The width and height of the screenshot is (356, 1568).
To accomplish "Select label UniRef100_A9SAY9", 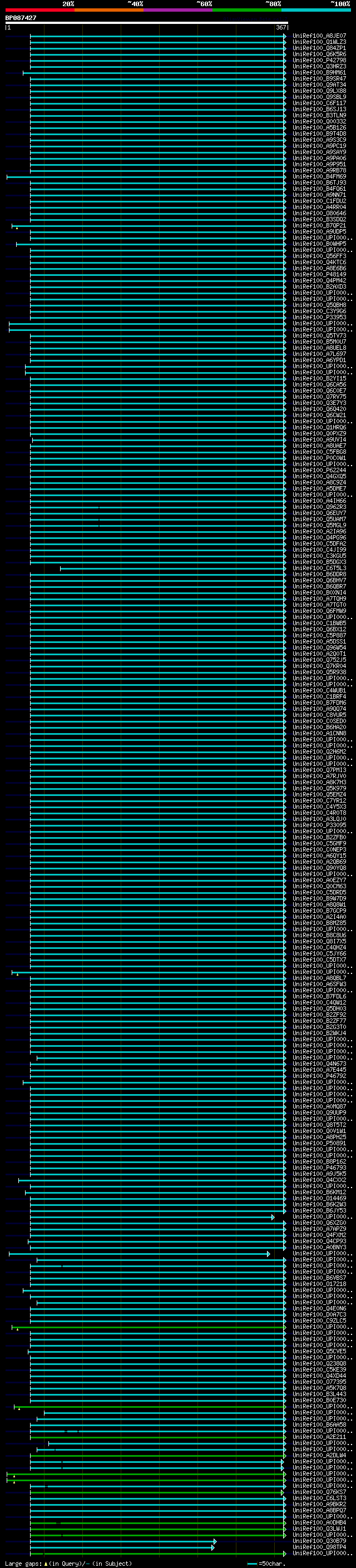I will pos(319,152).
